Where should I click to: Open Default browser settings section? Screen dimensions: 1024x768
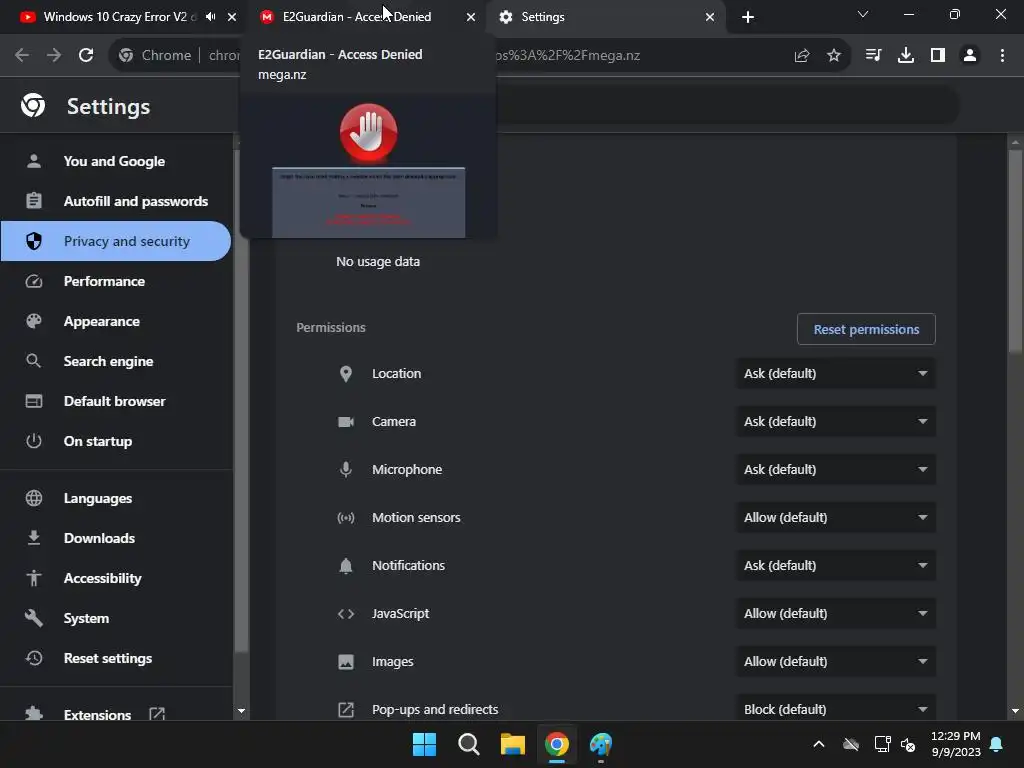point(115,401)
